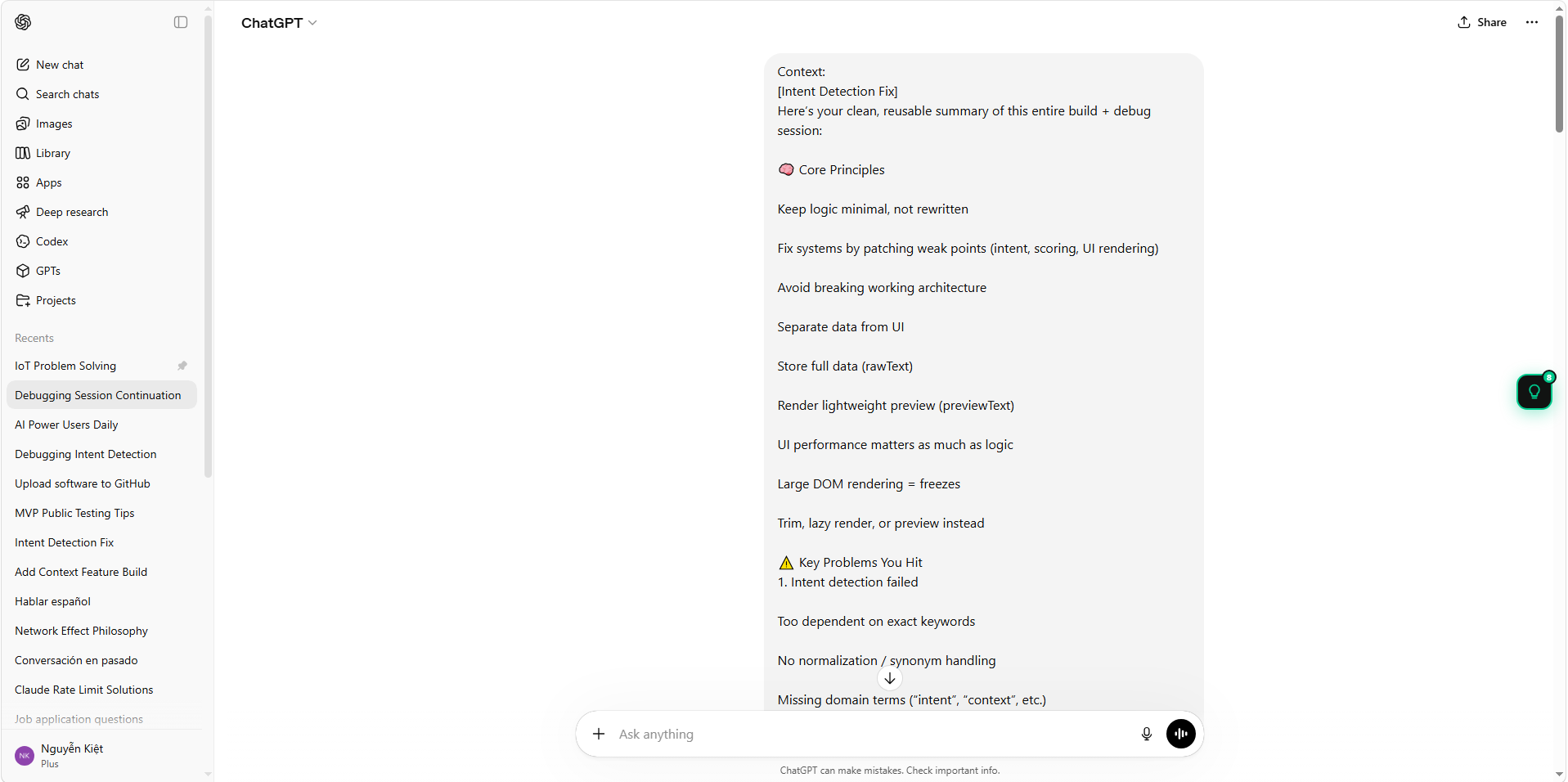
Task: Open the Search chats panel
Action: pos(67,94)
